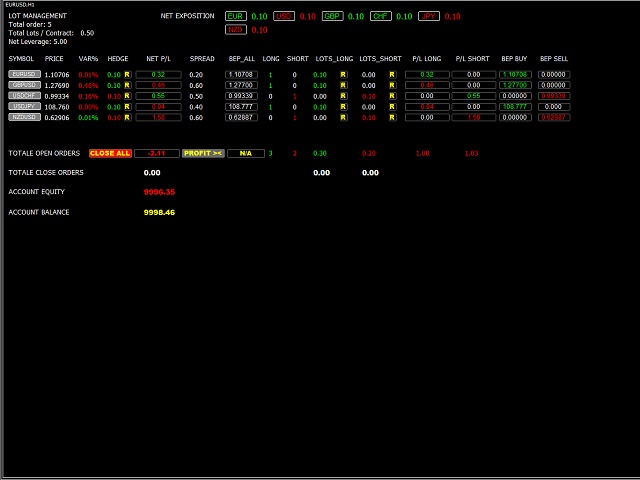
Task: Click the red CLOSE ALL button
Action: [x=110, y=153]
